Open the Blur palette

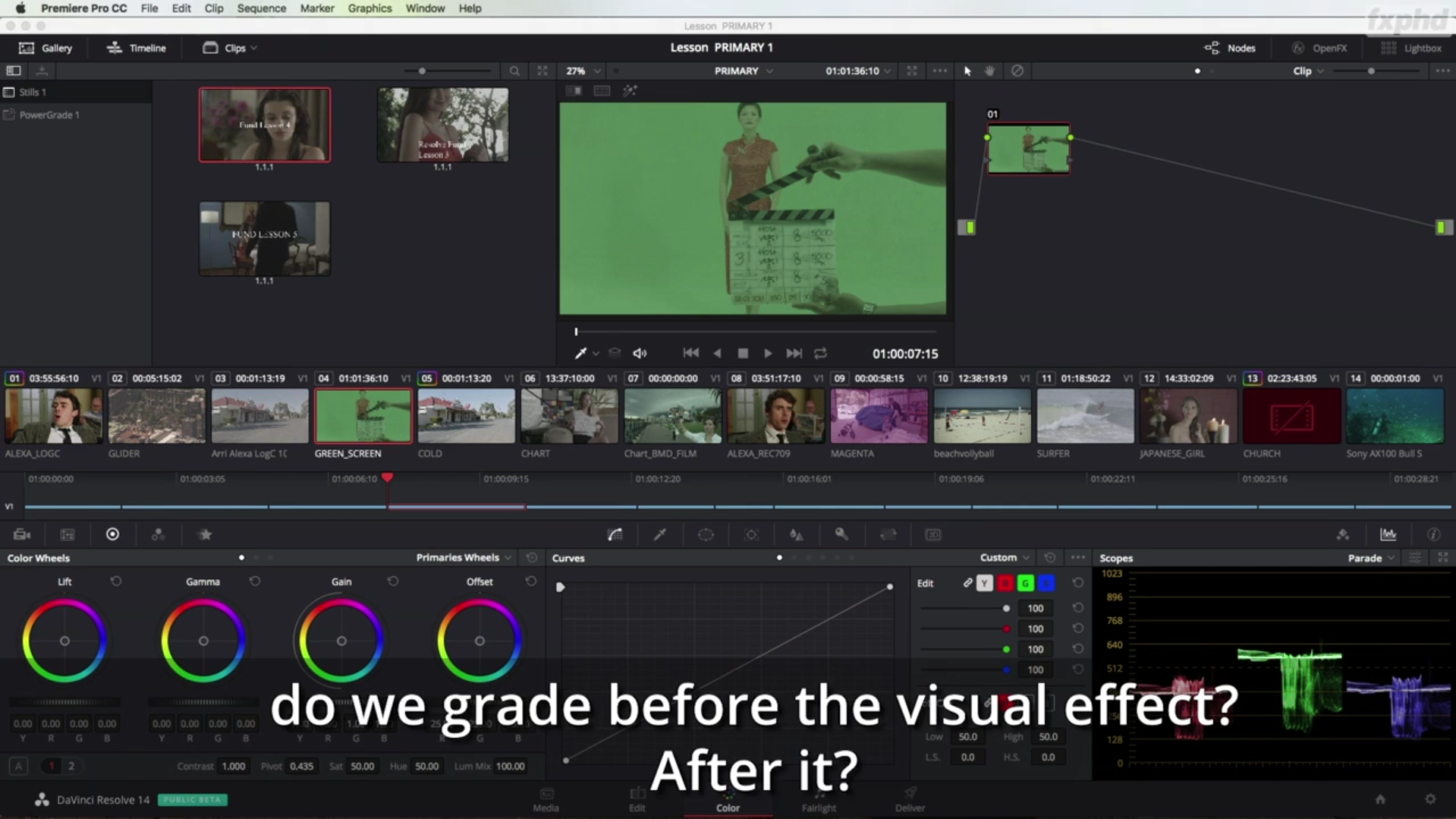pyautogui.click(x=797, y=534)
